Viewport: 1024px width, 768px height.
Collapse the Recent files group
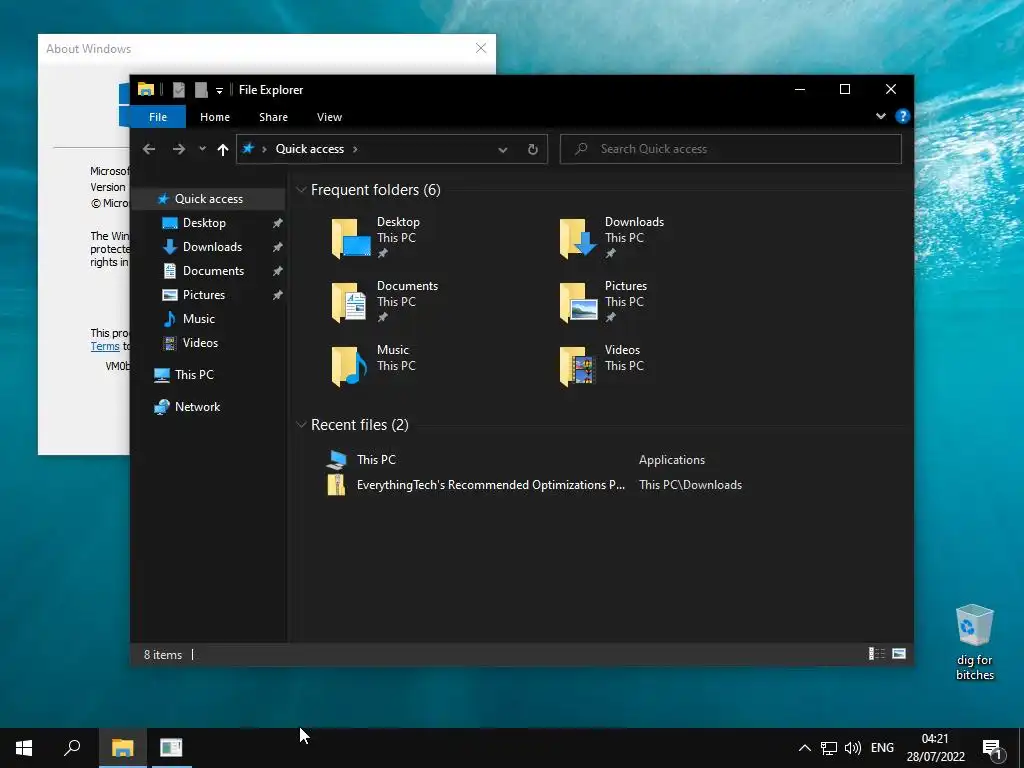tap(301, 425)
